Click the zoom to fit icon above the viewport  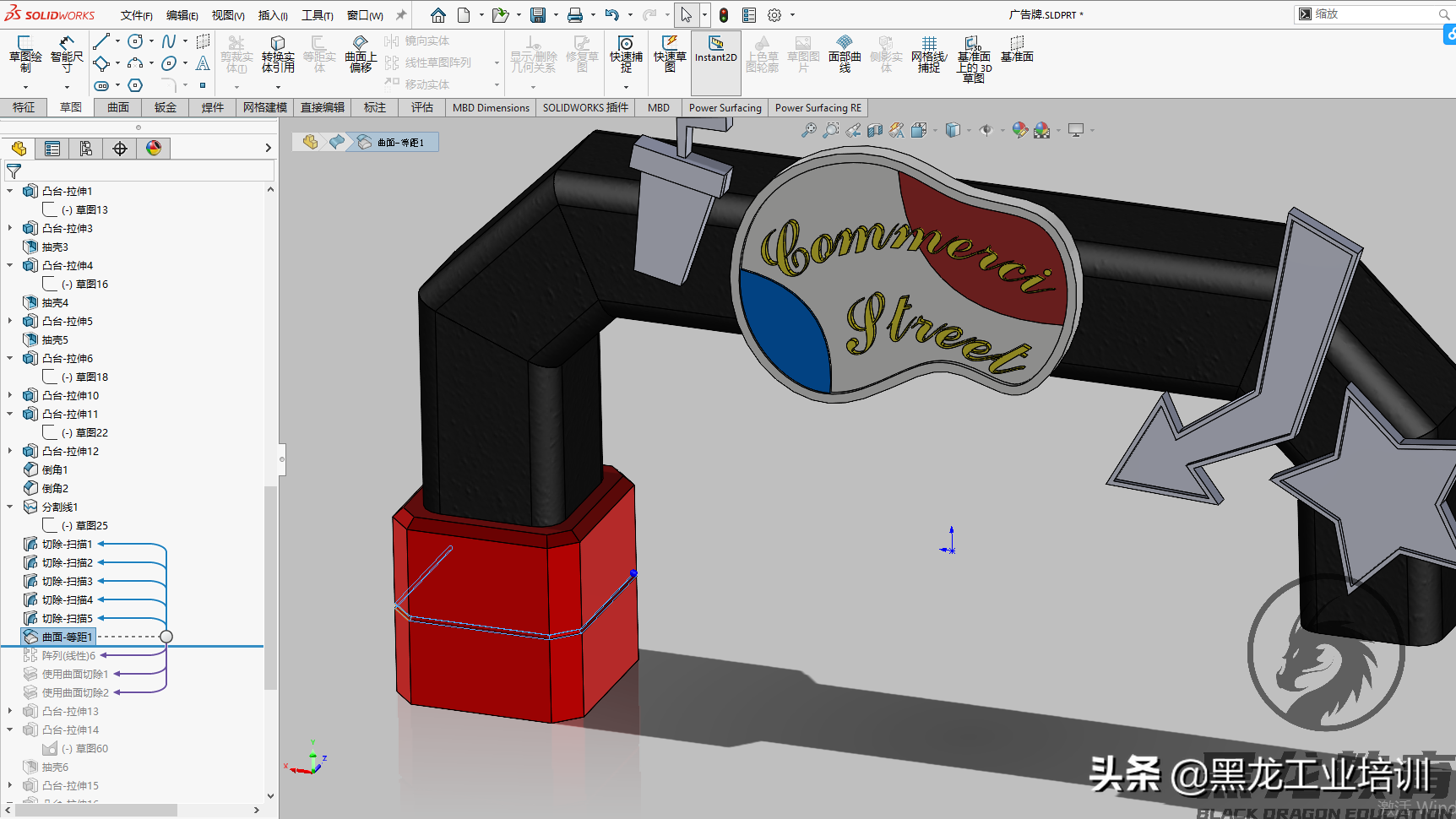tap(808, 130)
